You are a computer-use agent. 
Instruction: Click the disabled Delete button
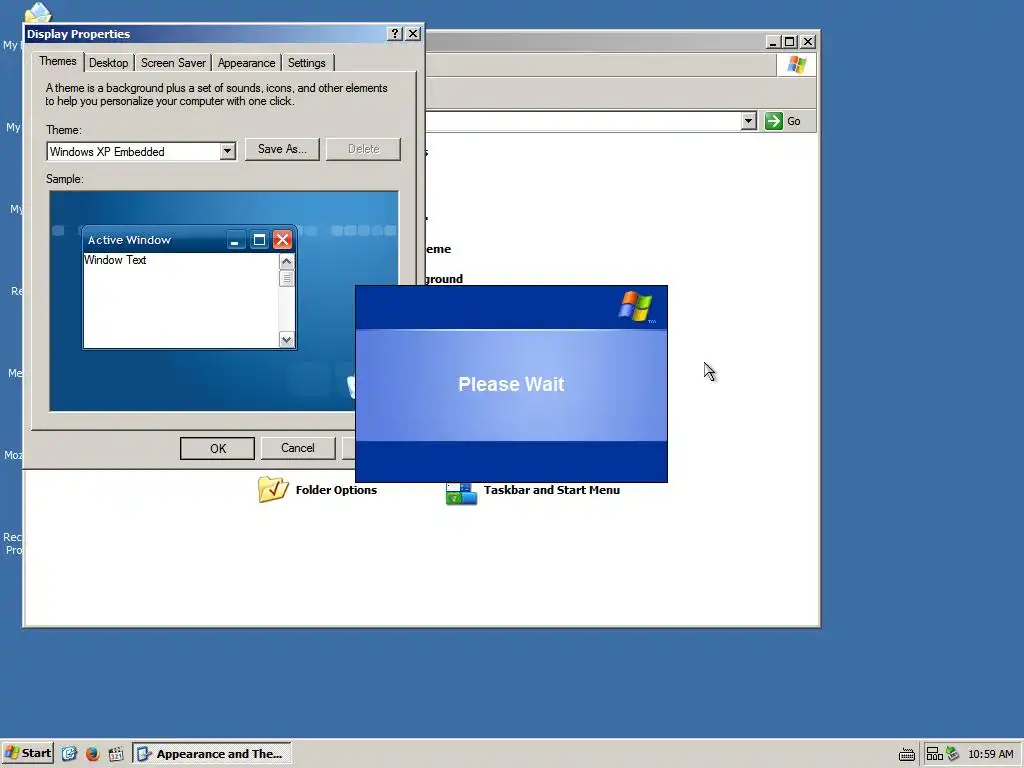[x=364, y=149]
